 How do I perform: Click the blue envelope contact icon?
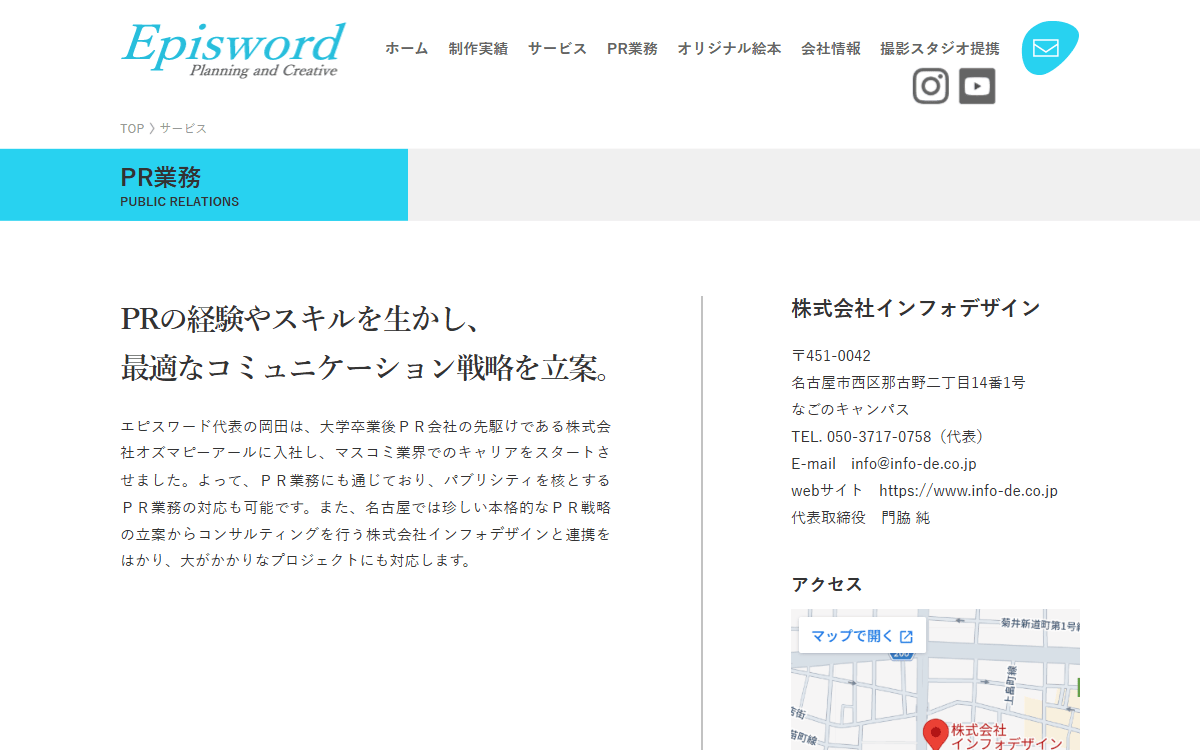pyautogui.click(x=1049, y=48)
